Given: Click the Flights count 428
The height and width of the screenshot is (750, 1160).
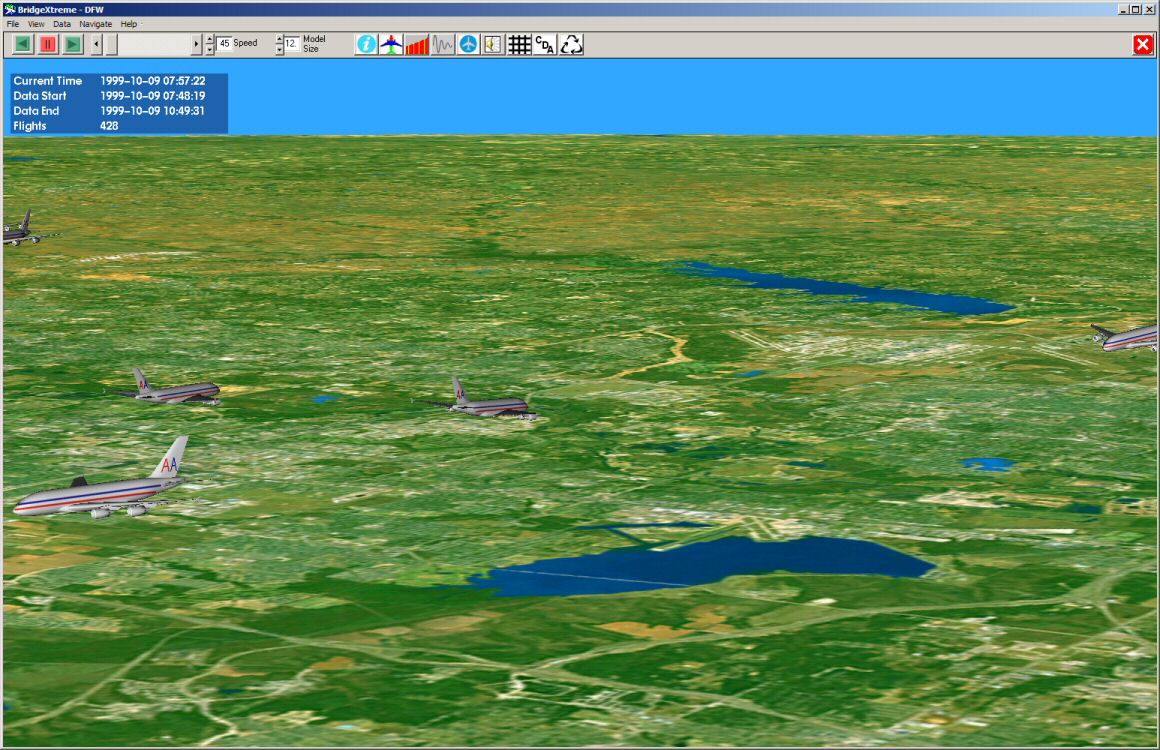Looking at the screenshot, I should point(109,126).
